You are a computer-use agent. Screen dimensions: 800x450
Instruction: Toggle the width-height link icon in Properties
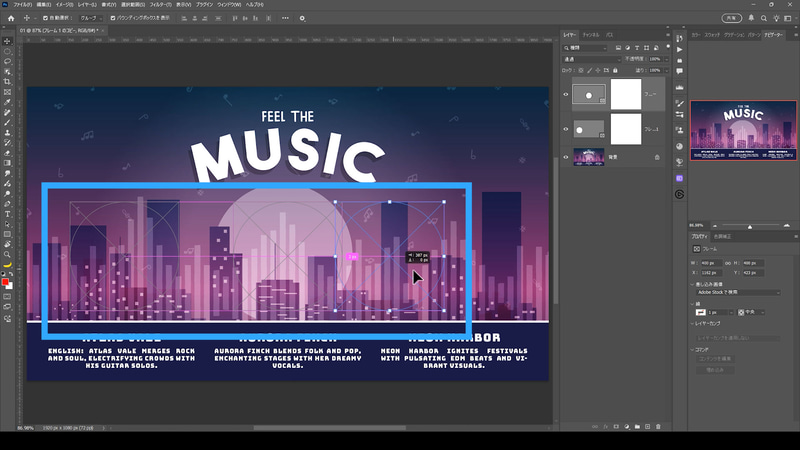pos(728,263)
